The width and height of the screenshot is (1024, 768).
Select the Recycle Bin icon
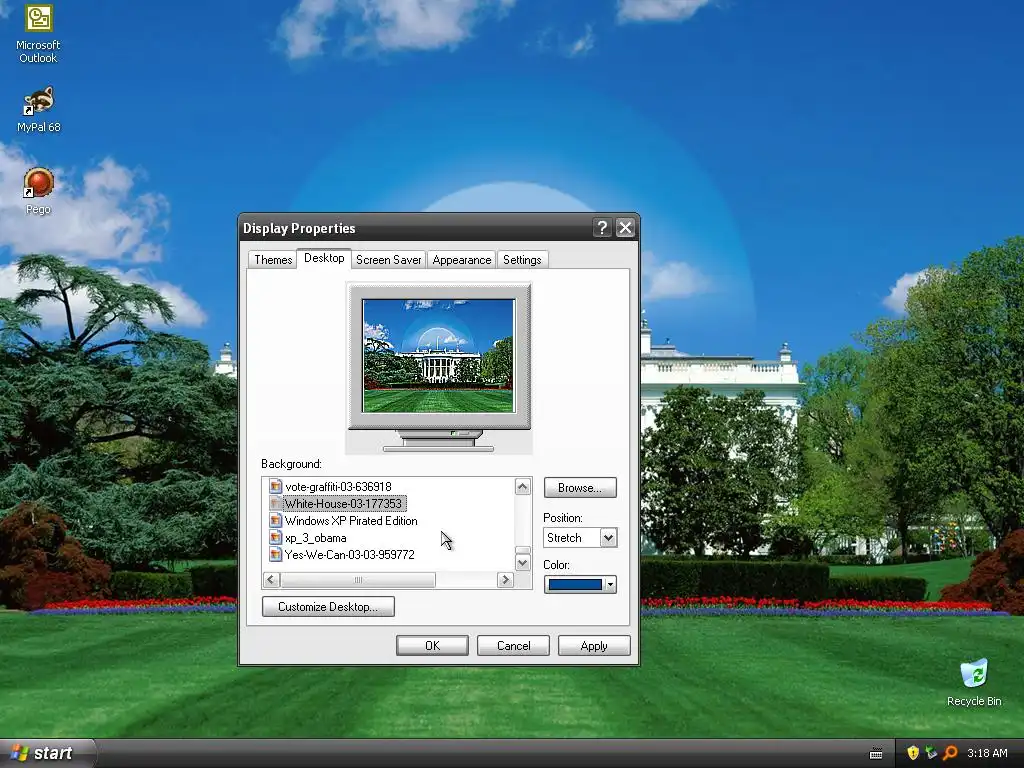coord(974,682)
